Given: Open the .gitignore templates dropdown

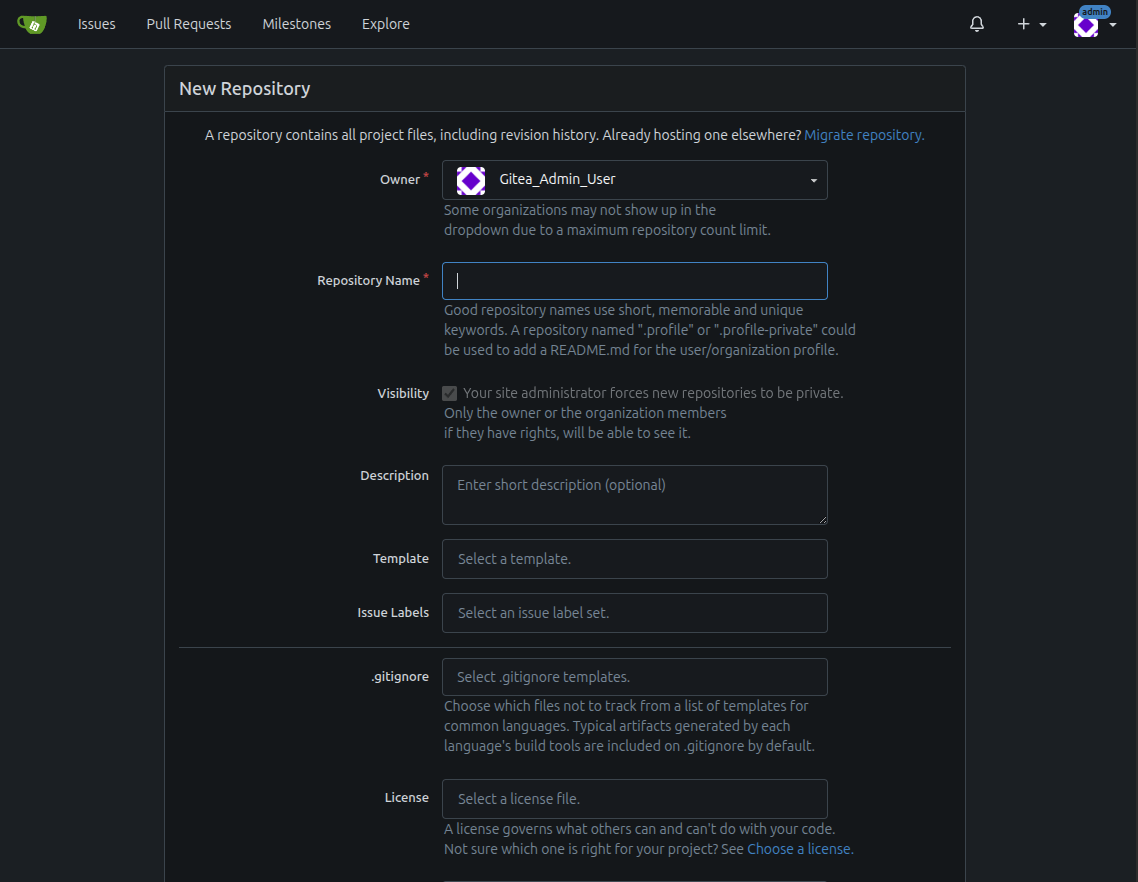Looking at the screenshot, I should [634, 677].
